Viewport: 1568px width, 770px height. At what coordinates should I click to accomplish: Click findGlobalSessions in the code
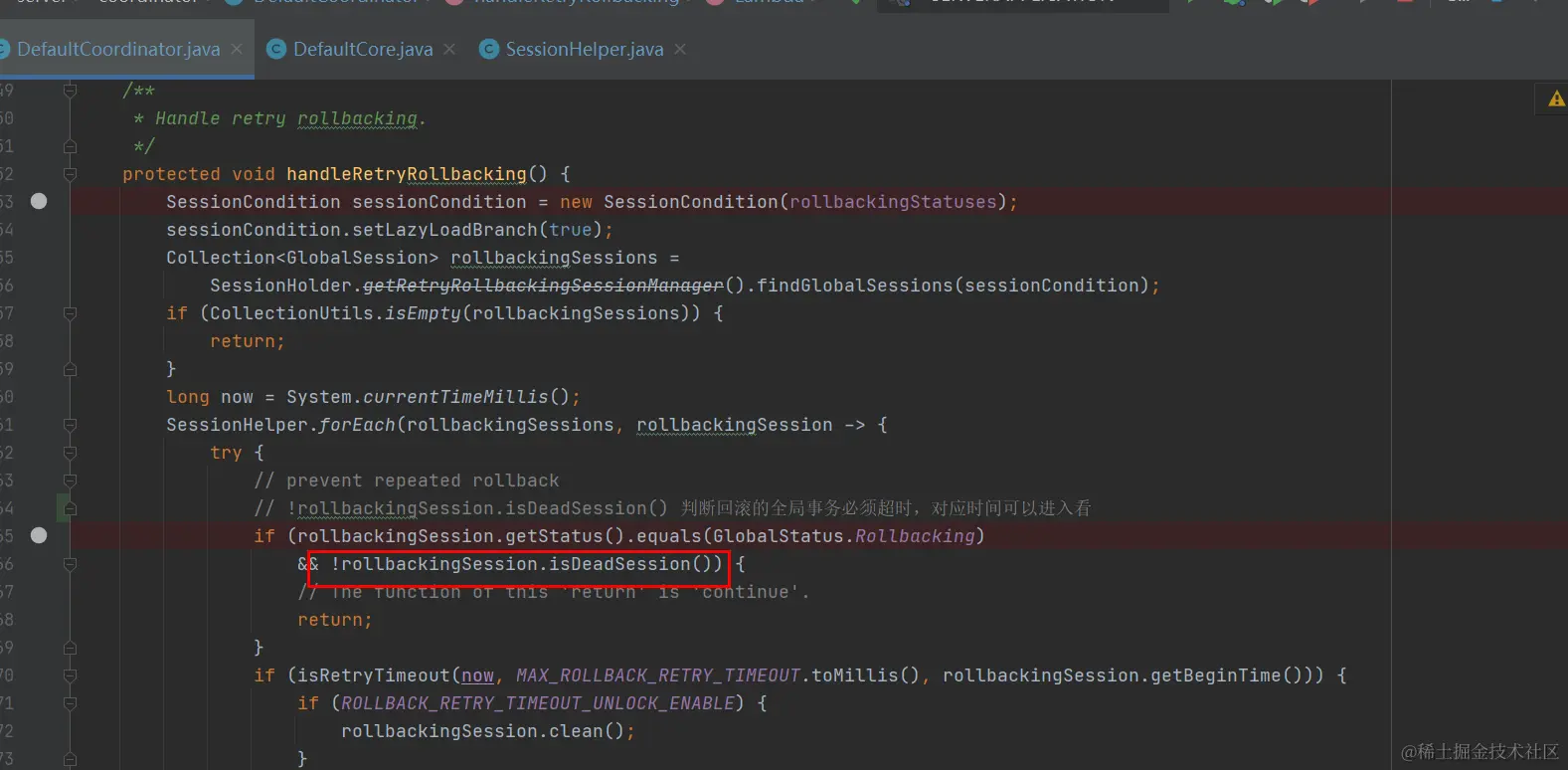(854, 286)
